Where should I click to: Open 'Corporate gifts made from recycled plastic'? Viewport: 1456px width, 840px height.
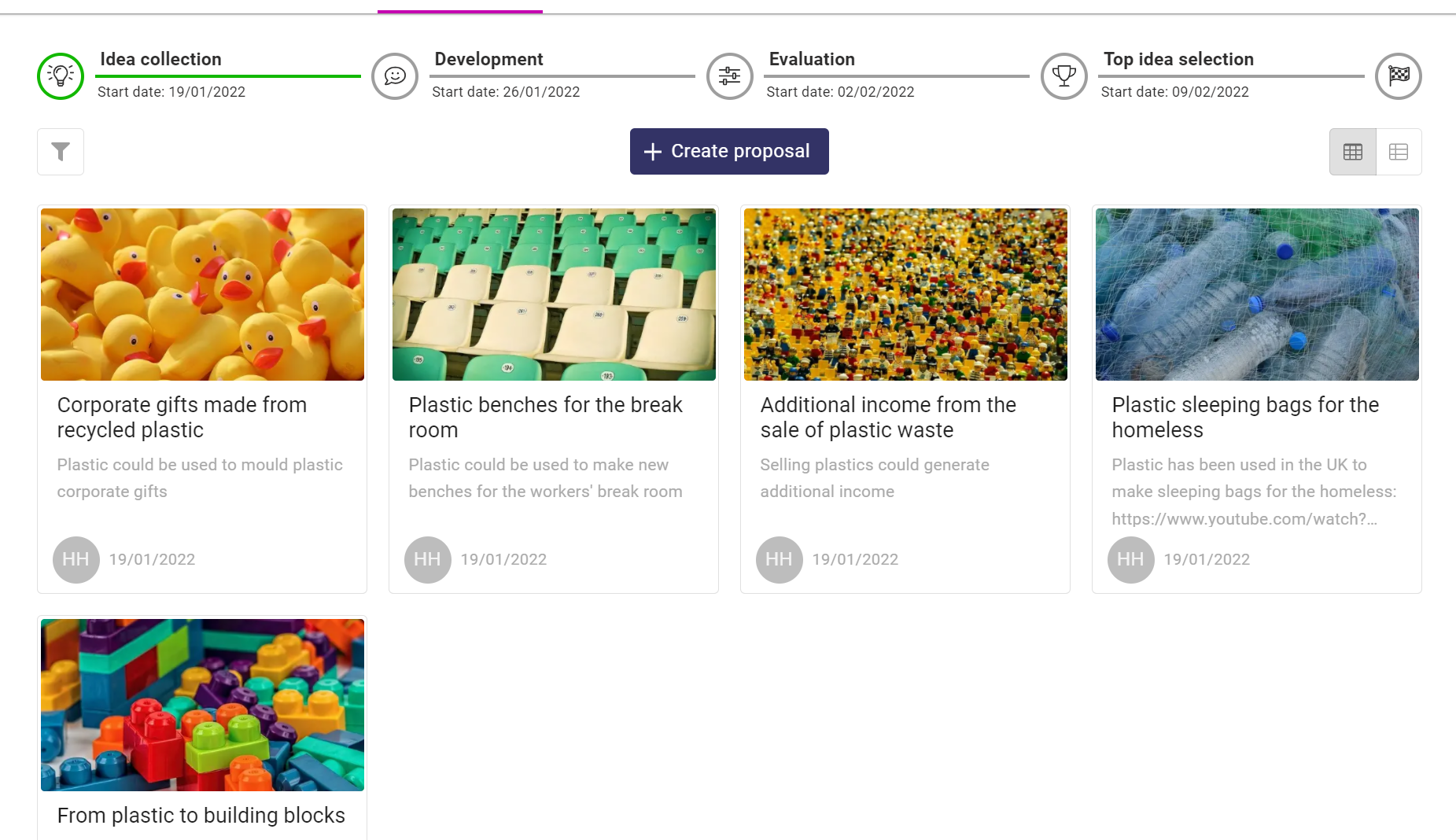coord(182,418)
